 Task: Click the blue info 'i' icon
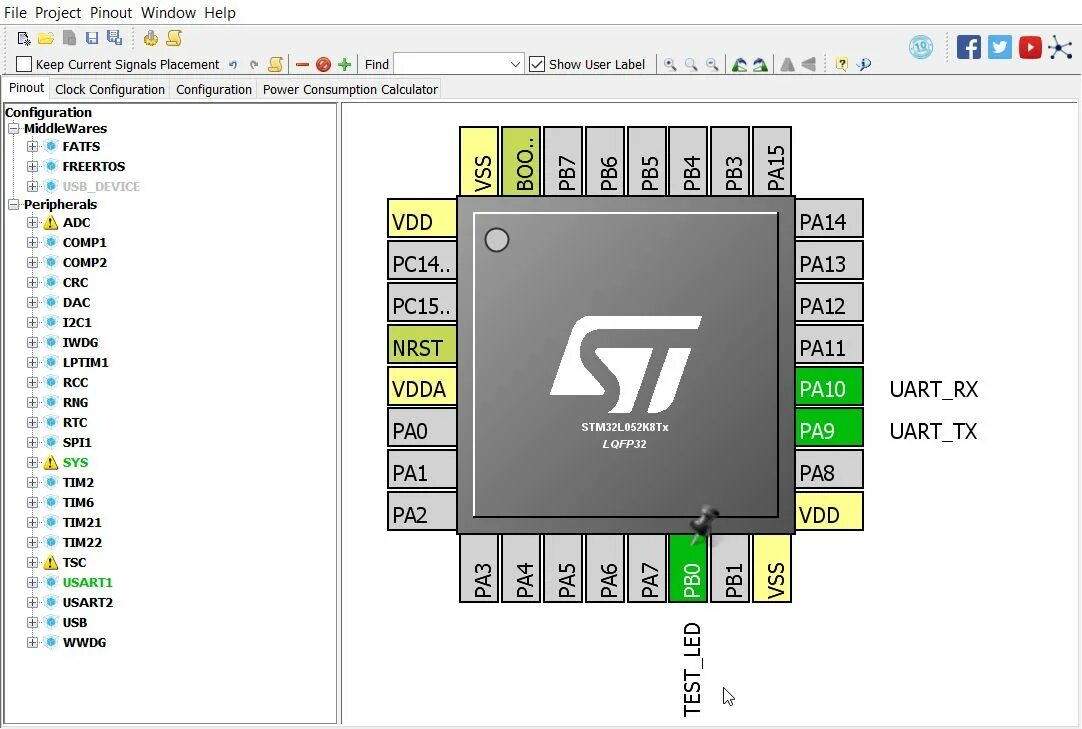click(x=863, y=65)
